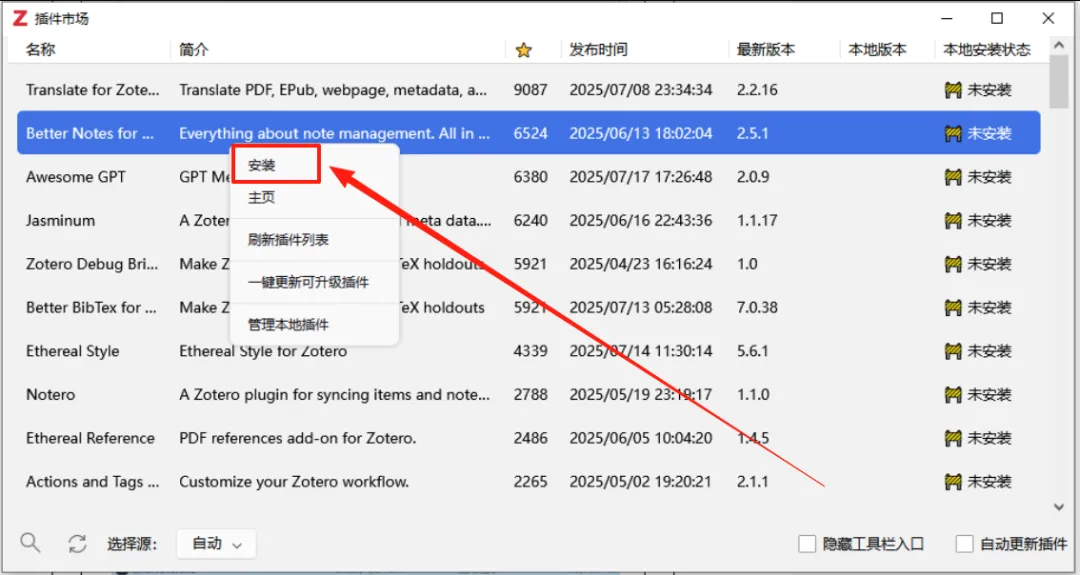Click the Zotero logo in title bar
This screenshot has height=575, width=1080.
[20, 19]
